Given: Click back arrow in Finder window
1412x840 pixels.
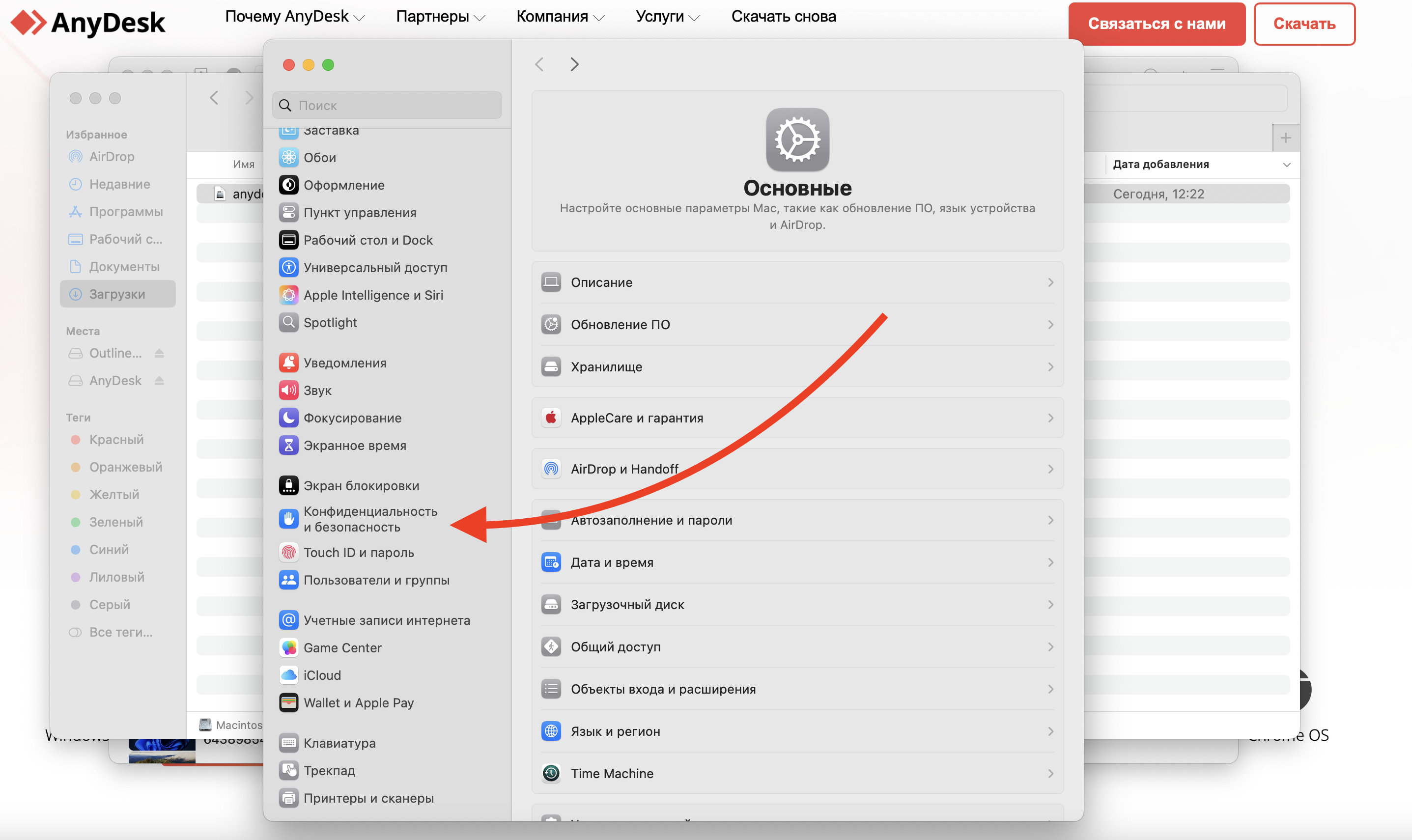Looking at the screenshot, I should pos(214,97).
